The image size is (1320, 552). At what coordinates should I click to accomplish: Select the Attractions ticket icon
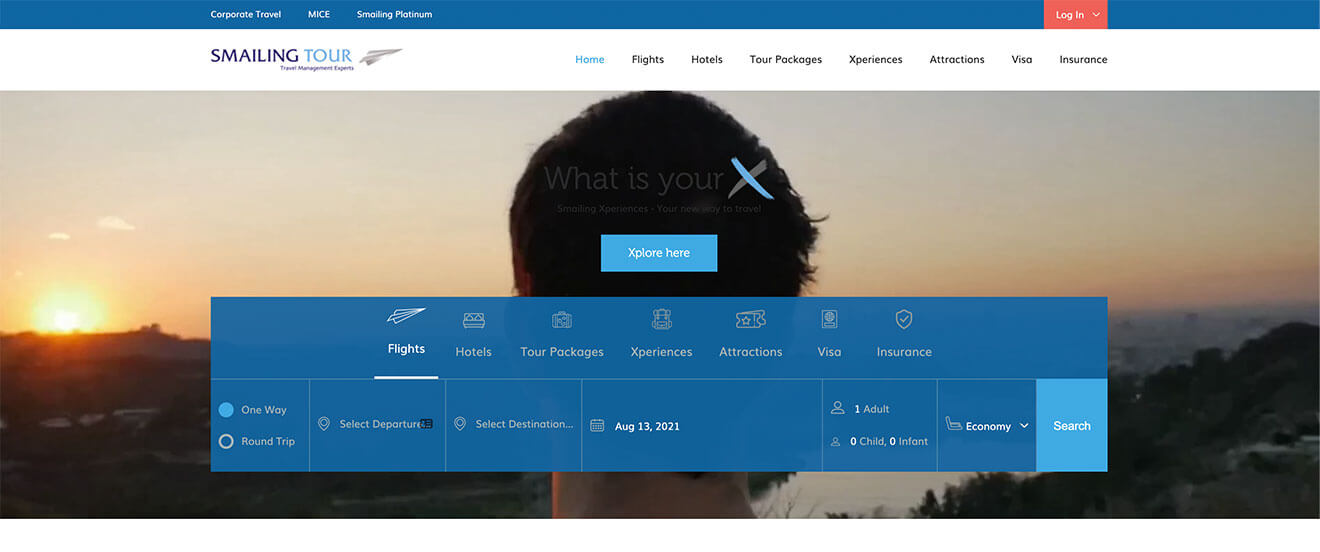750,320
